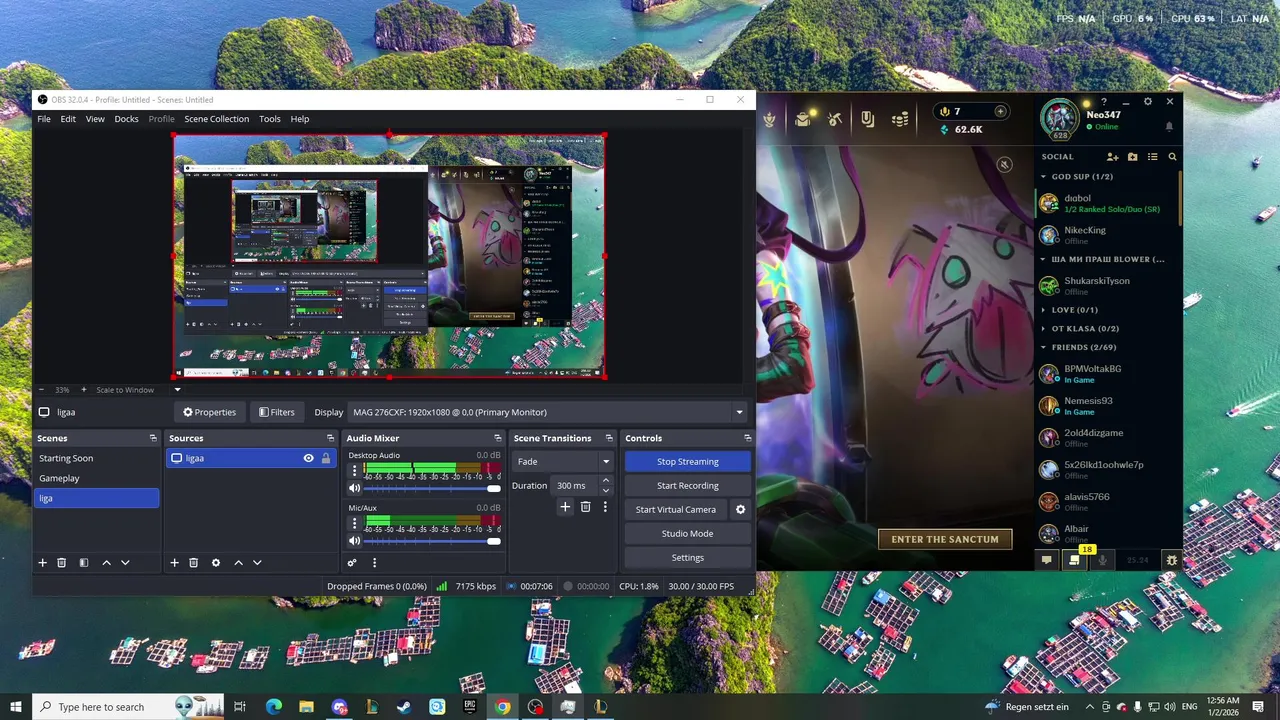The image size is (1280, 720).
Task: Open transition properties three-dot menu
Action: (605, 507)
